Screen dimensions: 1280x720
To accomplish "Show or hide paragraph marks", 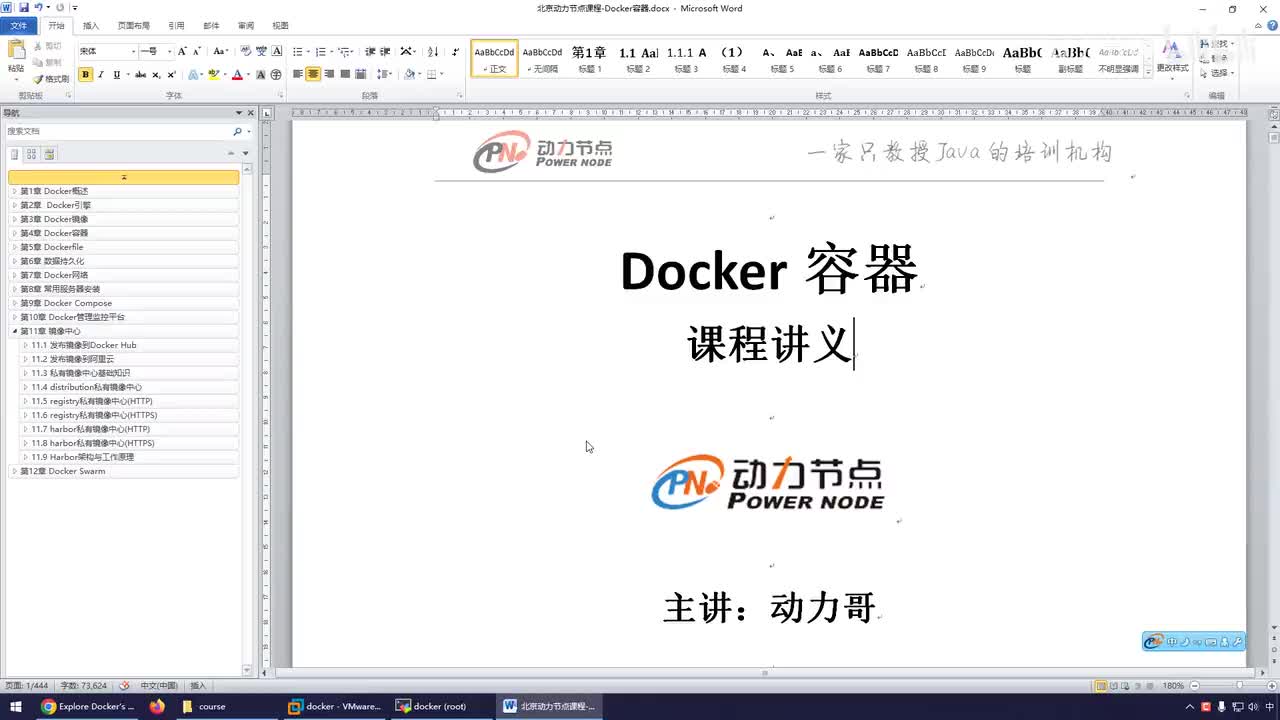I will point(456,51).
